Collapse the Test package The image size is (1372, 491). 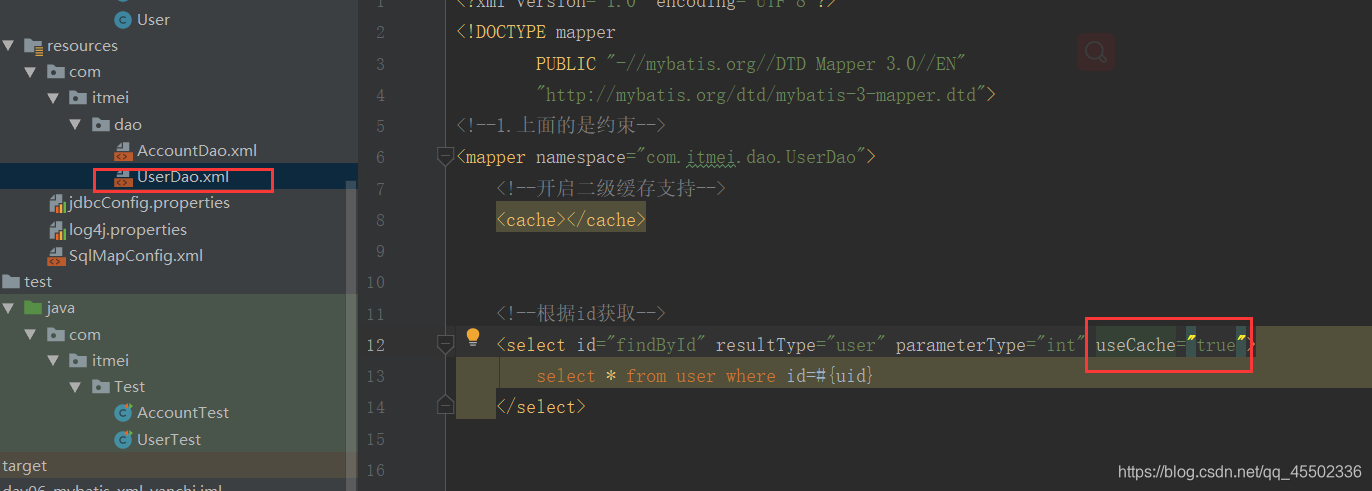click(x=75, y=386)
